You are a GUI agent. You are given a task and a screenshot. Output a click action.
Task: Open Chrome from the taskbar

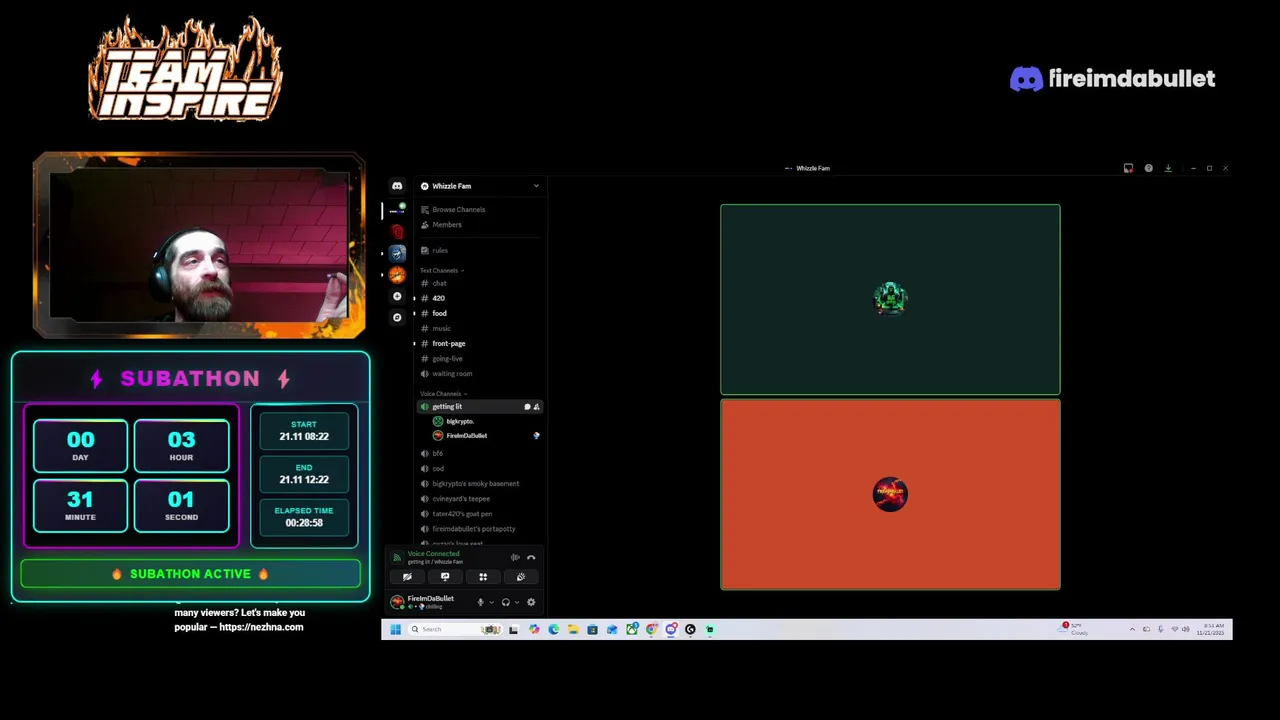[652, 629]
